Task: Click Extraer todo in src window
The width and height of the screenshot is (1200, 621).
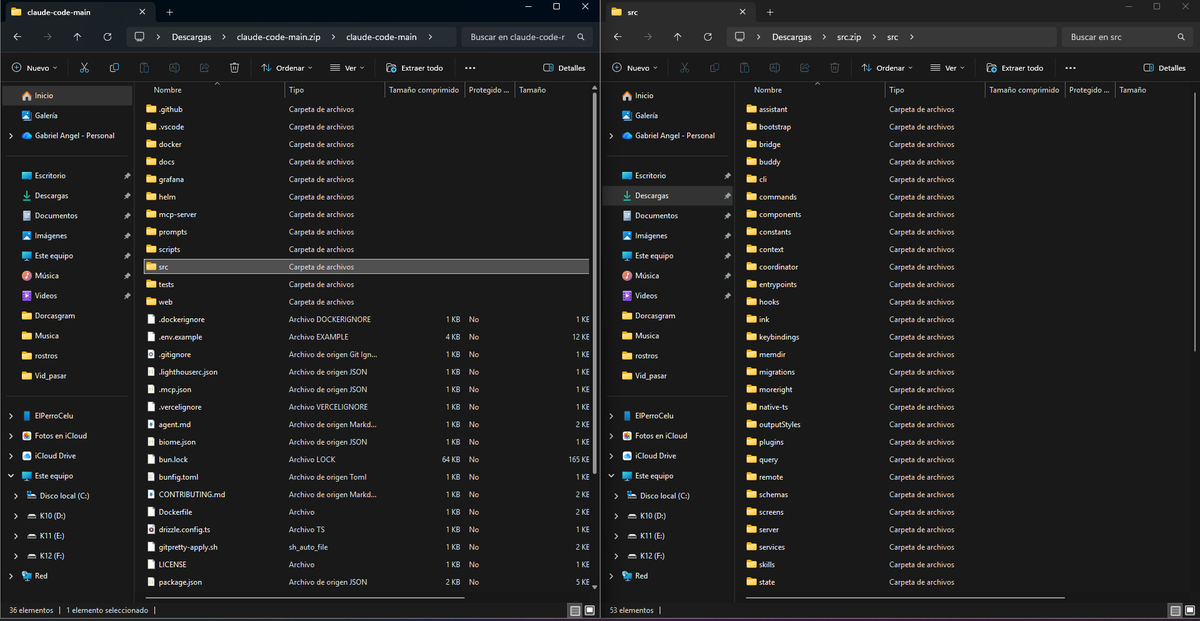Action: (1014, 68)
